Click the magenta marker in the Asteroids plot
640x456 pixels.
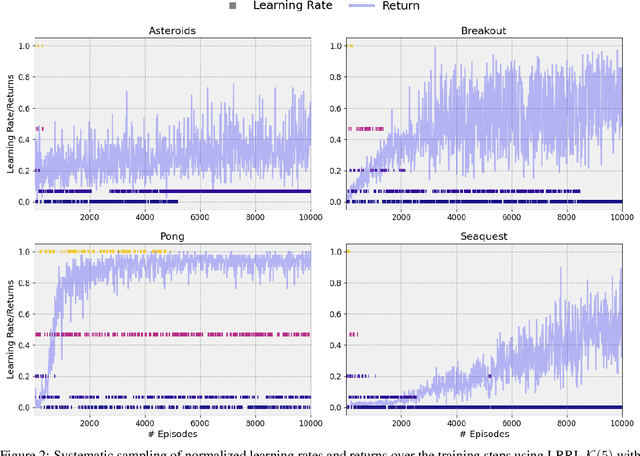[39, 129]
